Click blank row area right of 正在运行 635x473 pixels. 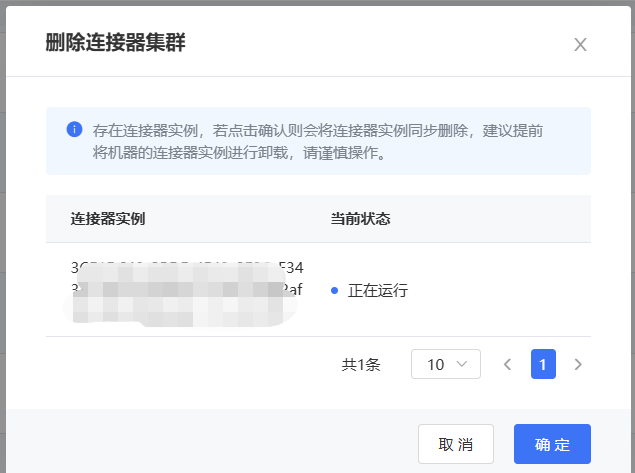500,291
